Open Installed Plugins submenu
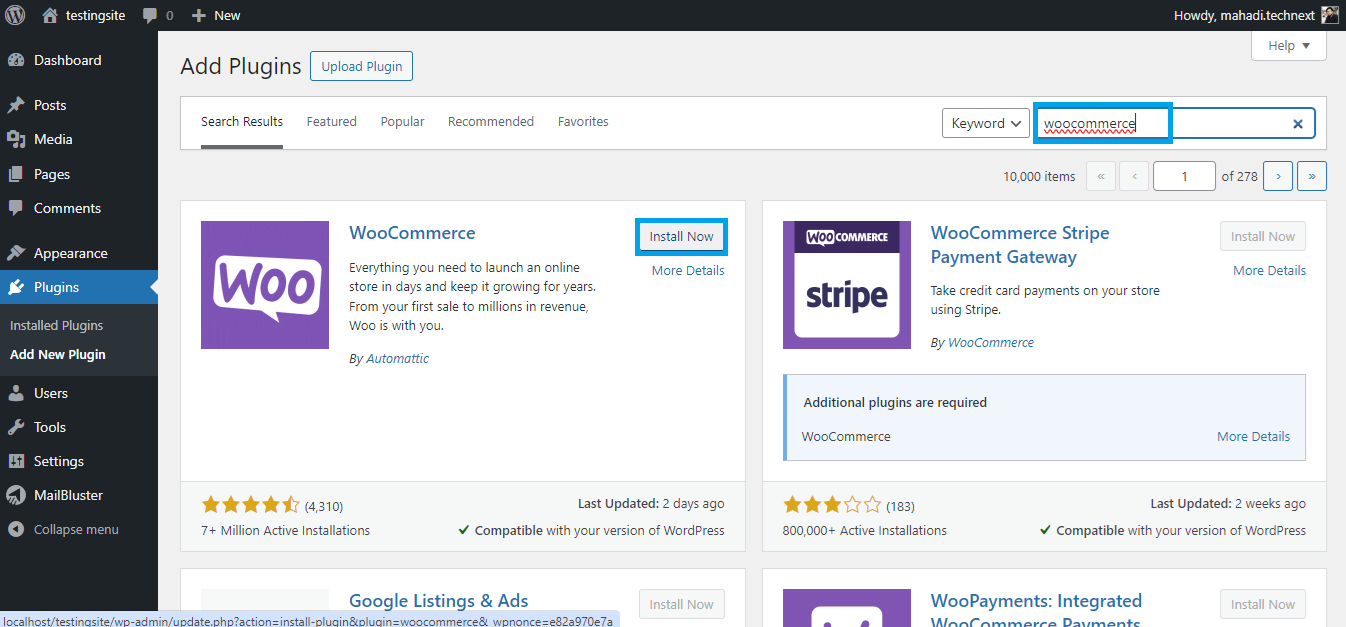The image size is (1346, 627). point(56,325)
